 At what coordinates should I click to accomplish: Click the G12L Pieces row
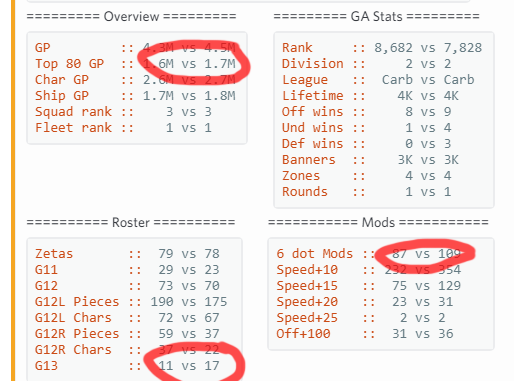click(x=131, y=302)
